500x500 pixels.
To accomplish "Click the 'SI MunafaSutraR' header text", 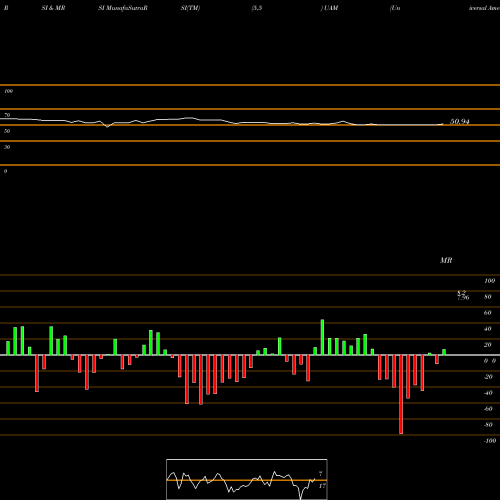I will coord(123,8).
